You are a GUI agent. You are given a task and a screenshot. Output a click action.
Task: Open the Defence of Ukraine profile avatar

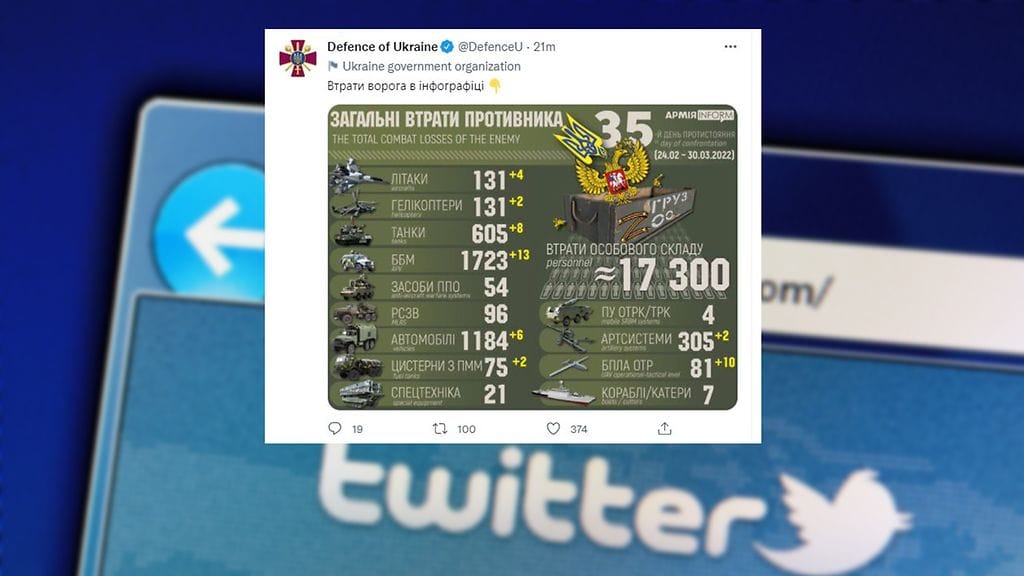pyautogui.click(x=298, y=58)
